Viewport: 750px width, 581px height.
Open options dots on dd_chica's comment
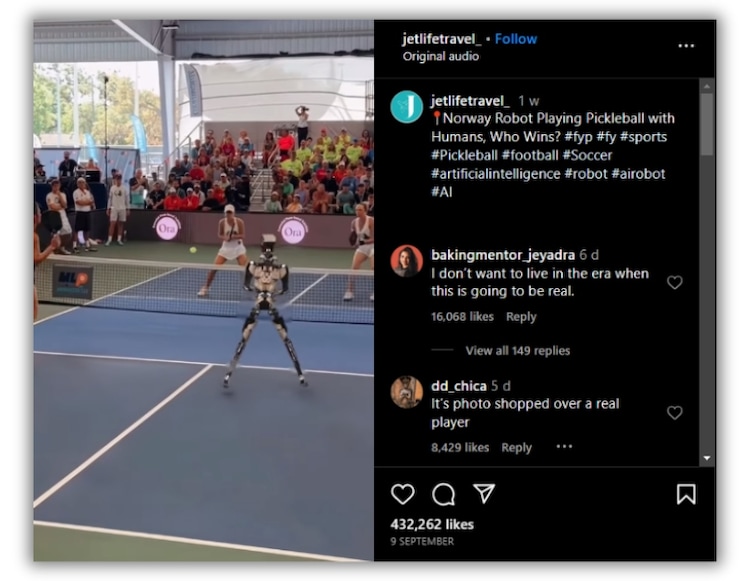click(564, 446)
